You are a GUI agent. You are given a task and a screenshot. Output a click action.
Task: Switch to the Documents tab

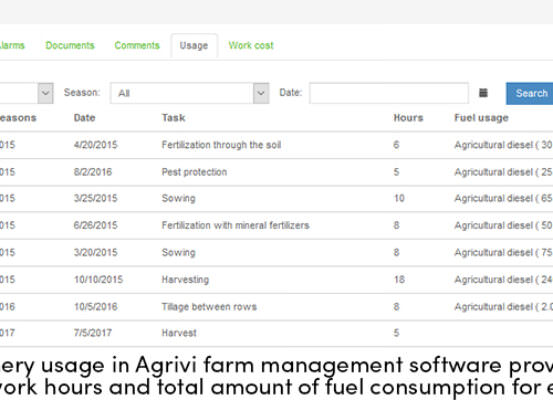coord(70,46)
